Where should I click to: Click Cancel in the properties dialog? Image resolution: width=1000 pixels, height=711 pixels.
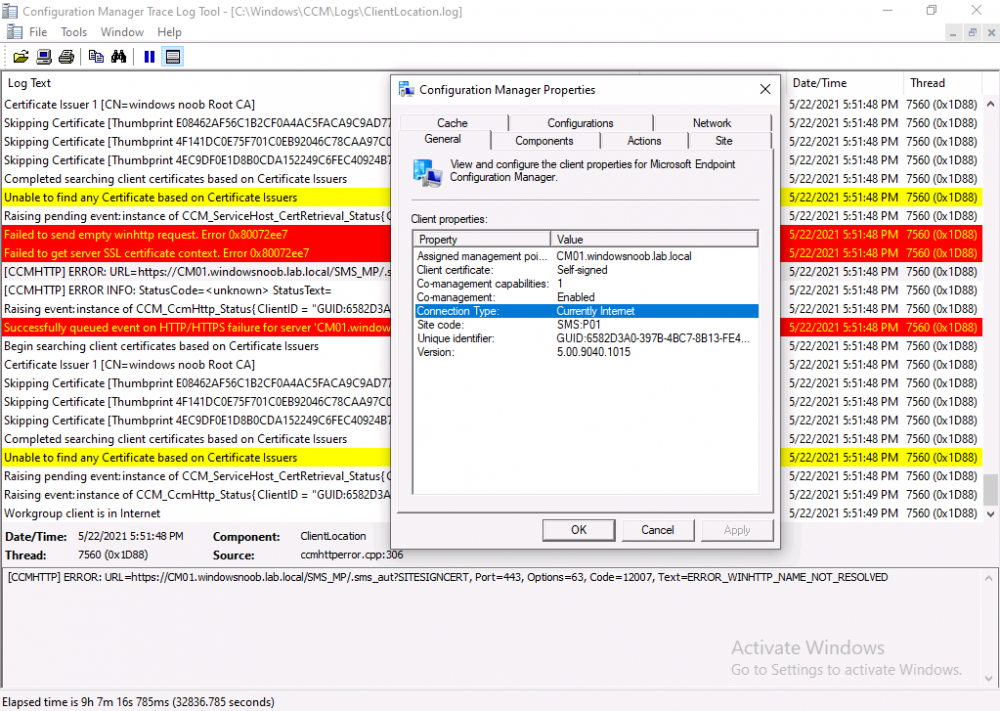click(x=658, y=530)
